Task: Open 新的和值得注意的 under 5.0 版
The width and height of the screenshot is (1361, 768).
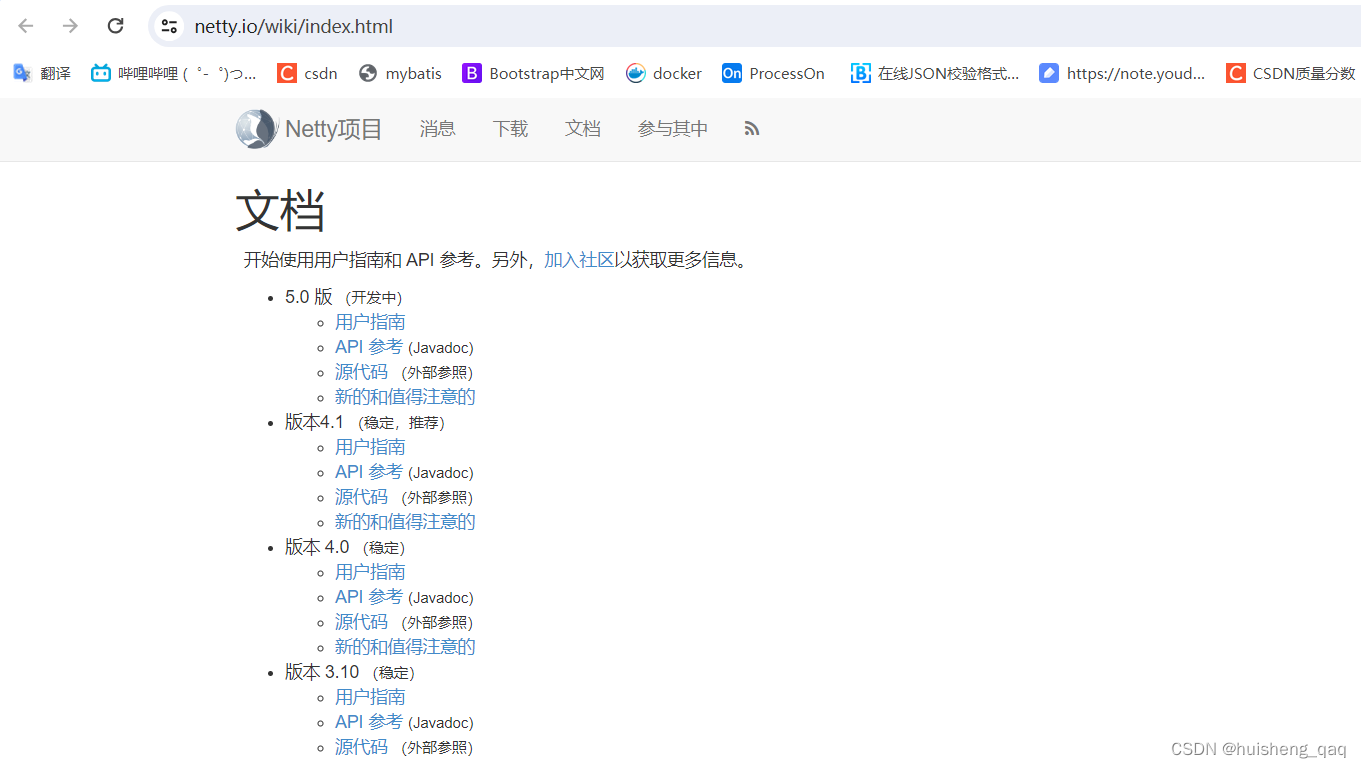Action: pos(405,397)
